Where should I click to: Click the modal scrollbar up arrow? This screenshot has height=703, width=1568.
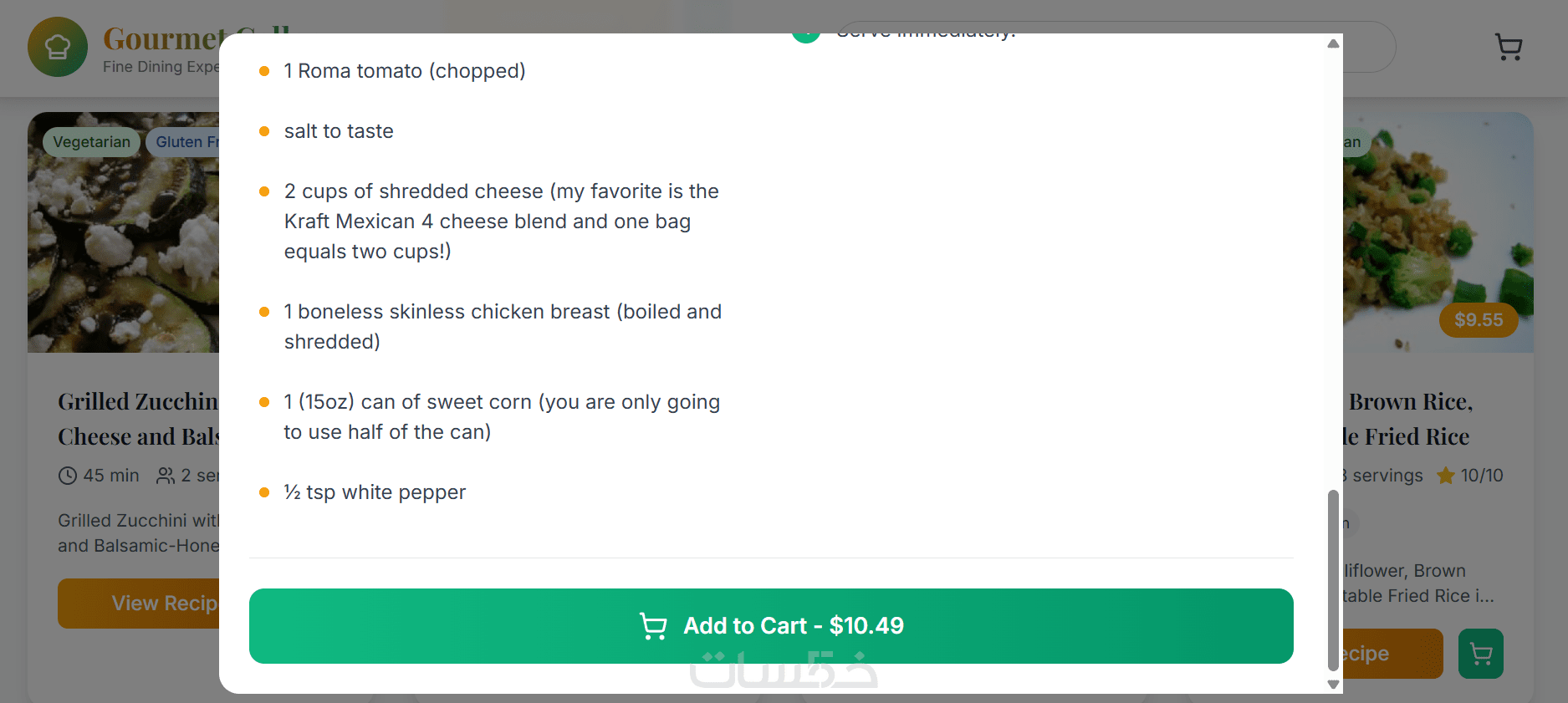point(1333,43)
